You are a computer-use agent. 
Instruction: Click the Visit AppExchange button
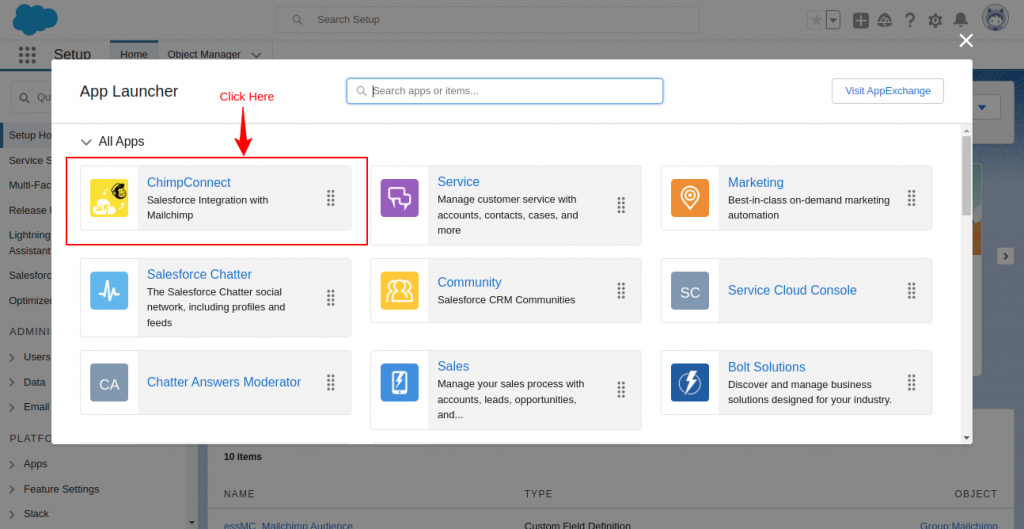[887, 91]
